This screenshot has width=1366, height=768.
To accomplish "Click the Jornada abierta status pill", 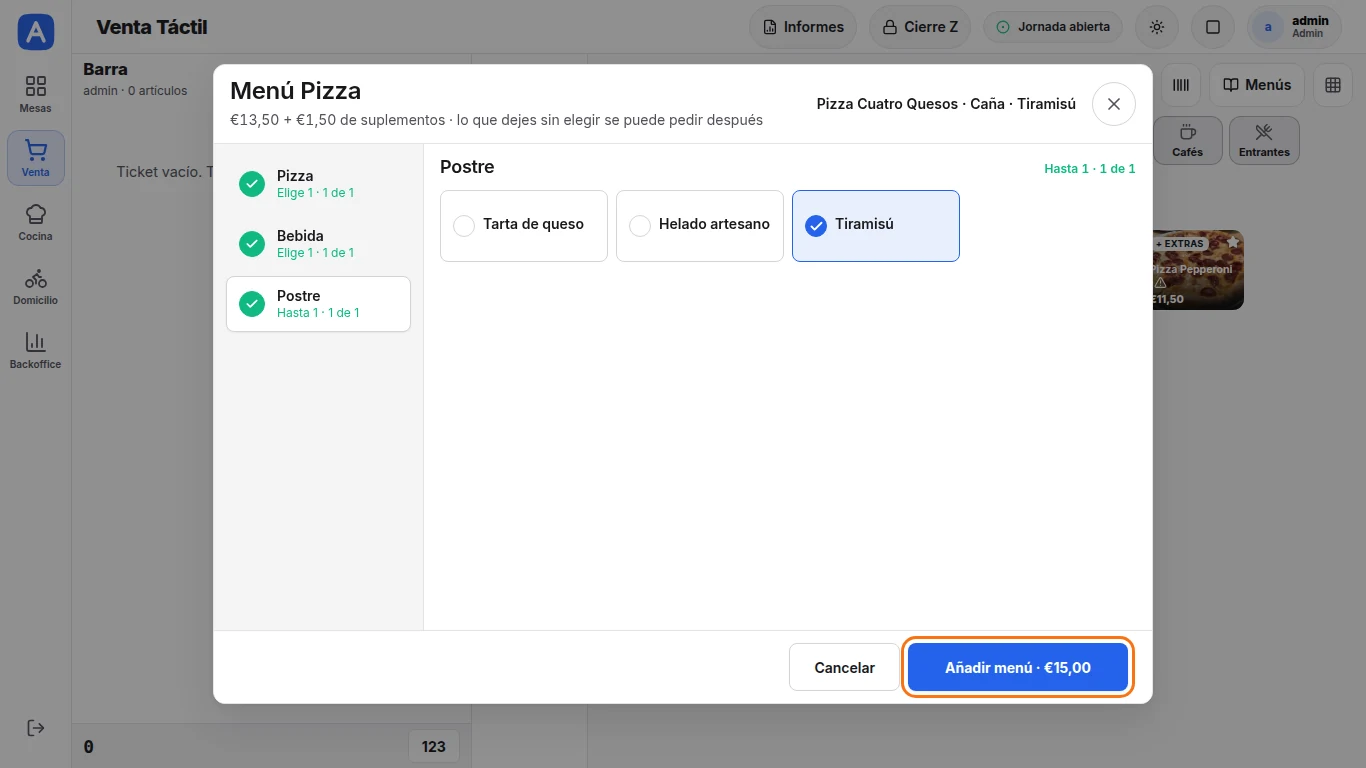I will click(x=1053, y=27).
